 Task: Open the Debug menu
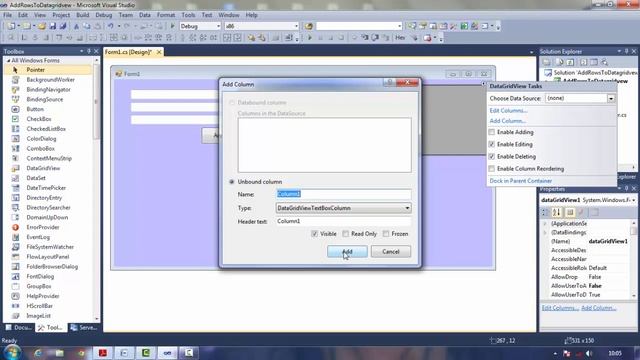104,15
